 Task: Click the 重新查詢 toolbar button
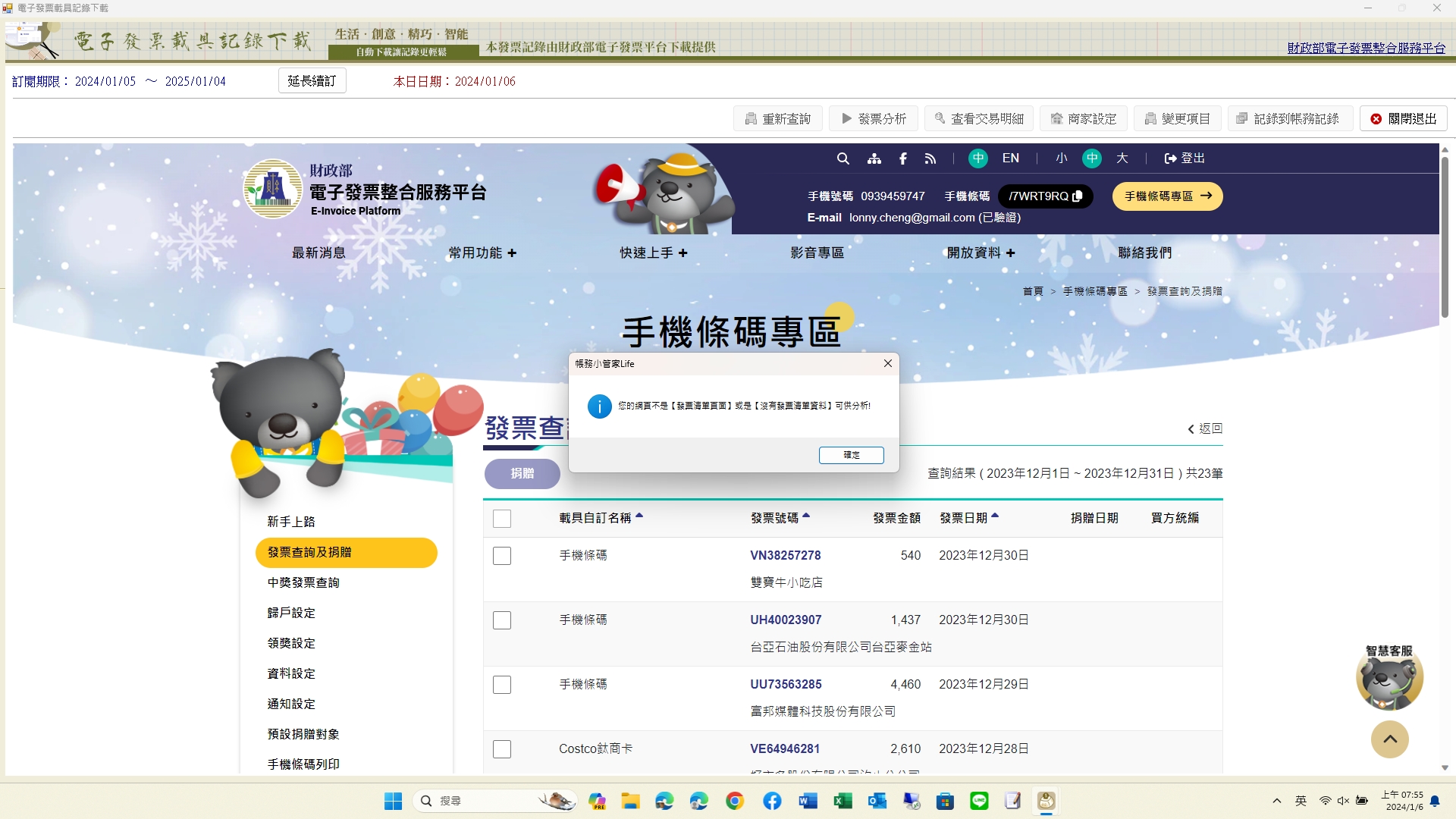coord(778,119)
